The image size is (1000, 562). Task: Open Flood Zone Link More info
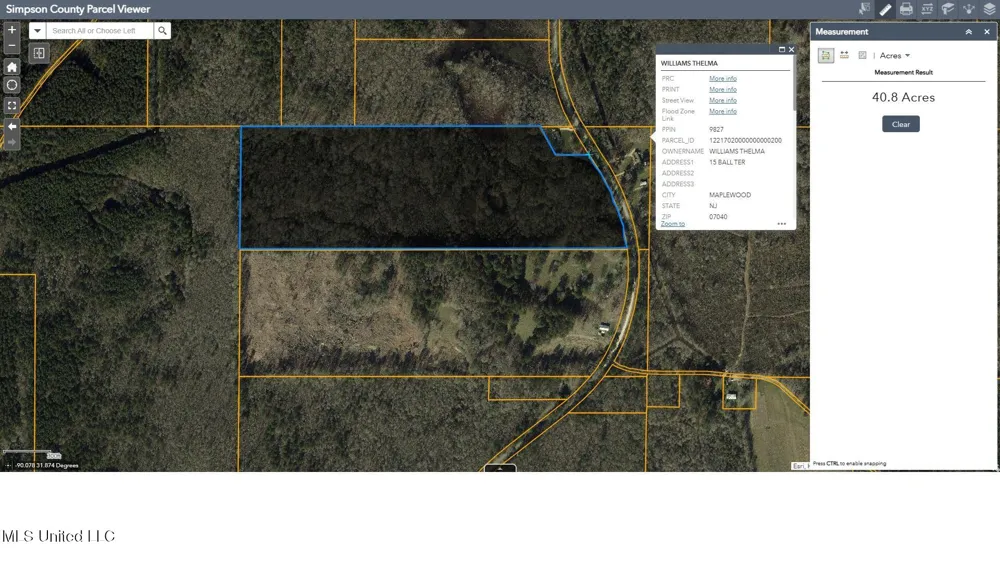(x=723, y=111)
